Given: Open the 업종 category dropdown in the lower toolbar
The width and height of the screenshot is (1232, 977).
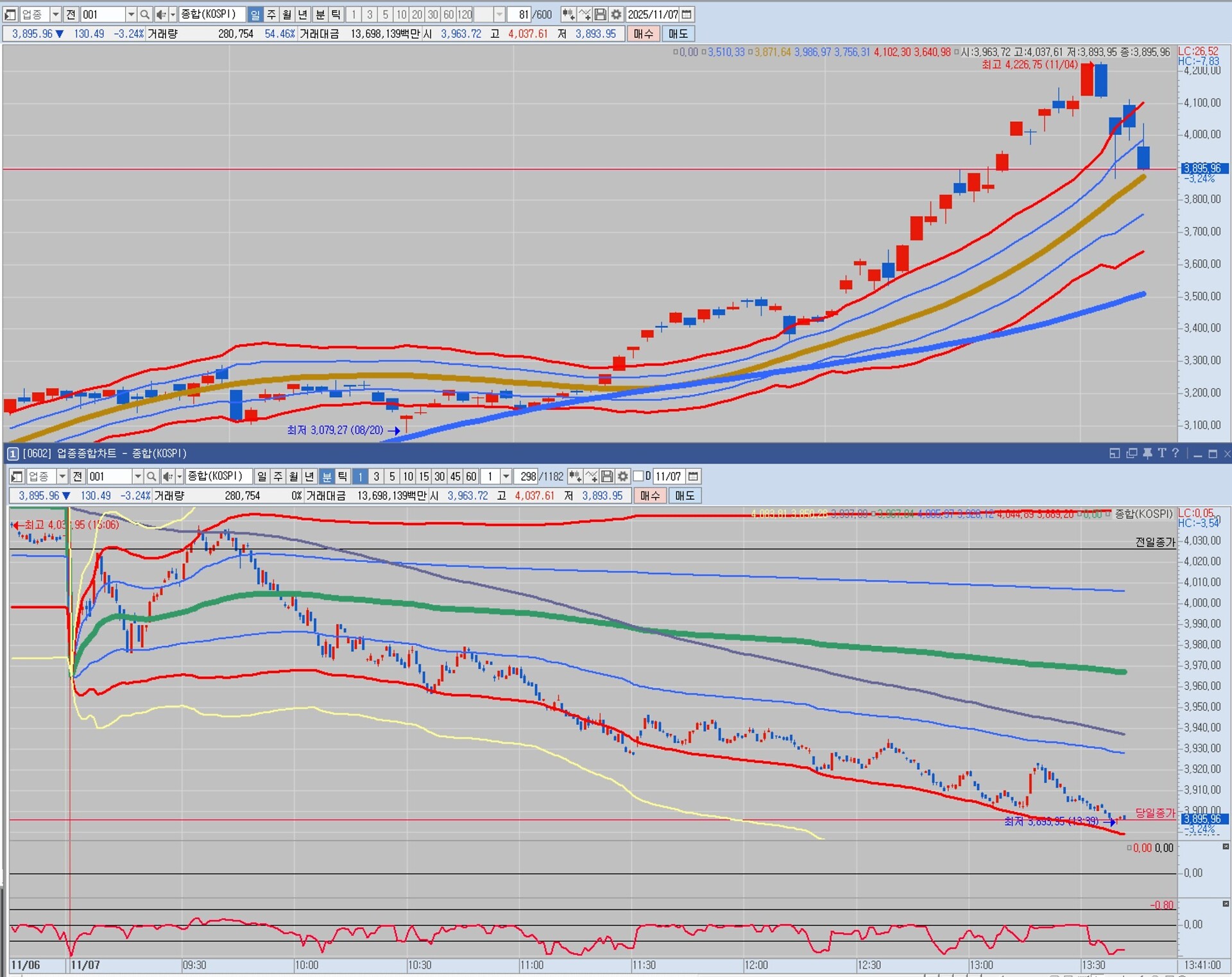Looking at the screenshot, I should [x=62, y=476].
